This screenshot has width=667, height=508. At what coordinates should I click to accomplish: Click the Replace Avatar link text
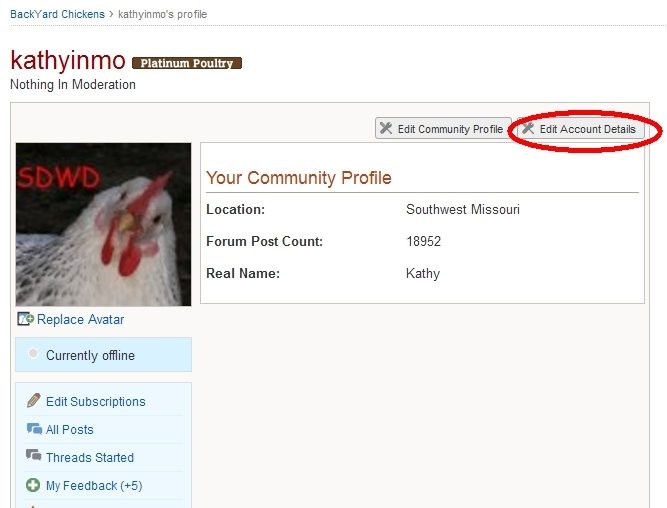pos(81,319)
